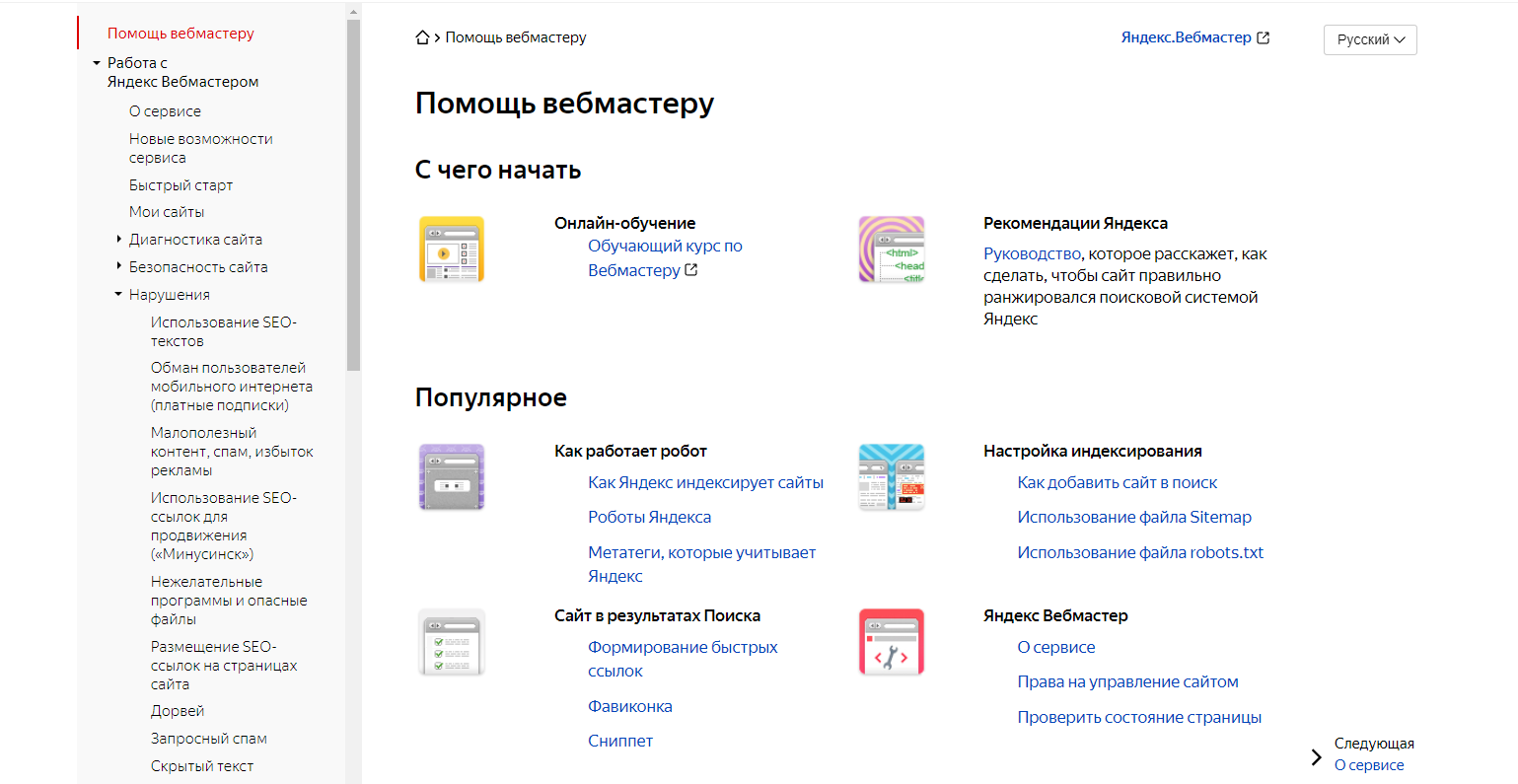This screenshot has width=1518, height=784.
Task: Open Мои сайты sidebar item
Action: (167, 212)
